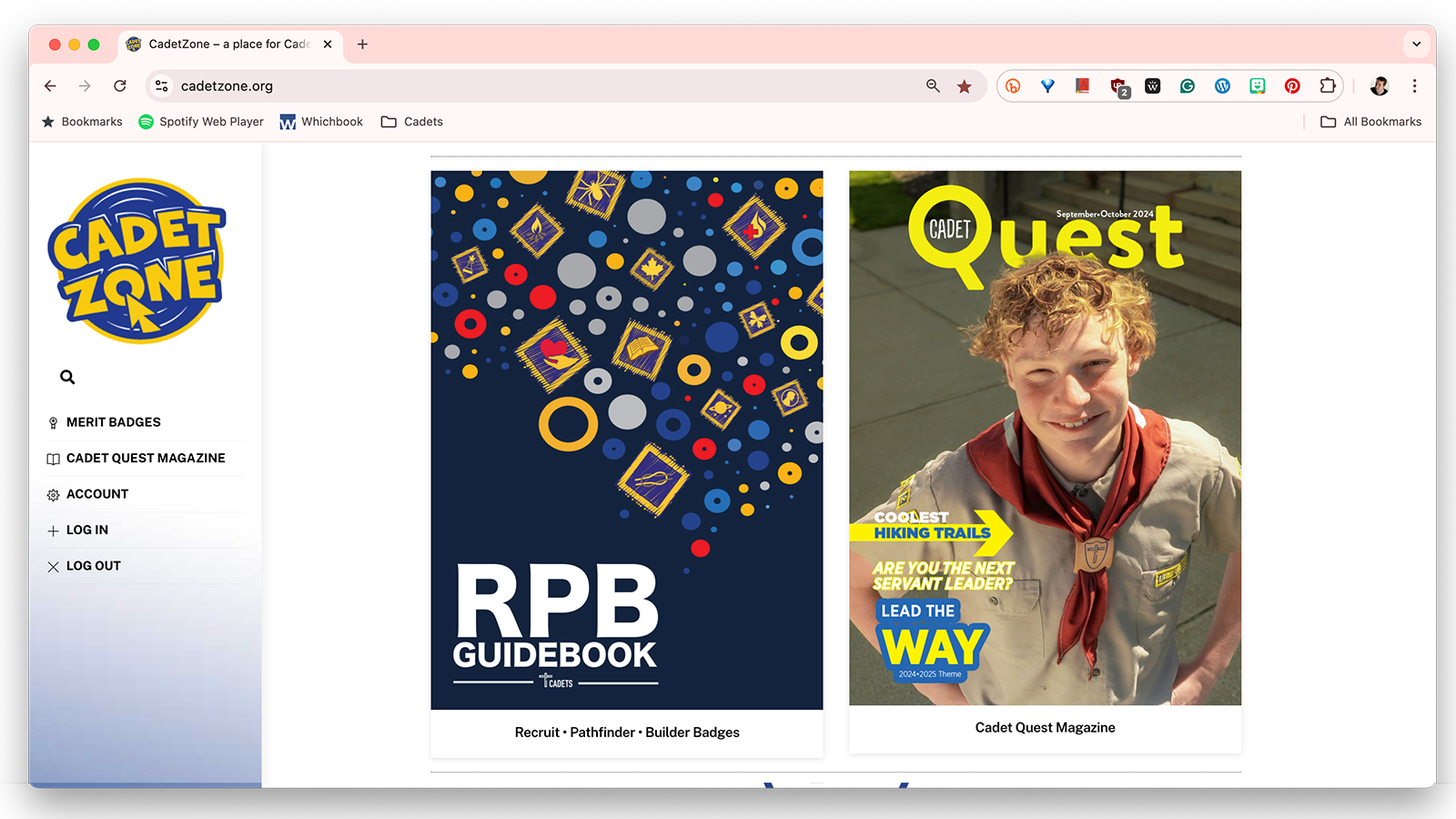
Task: Open the Cadets bookmarks folder
Action: tap(412, 122)
